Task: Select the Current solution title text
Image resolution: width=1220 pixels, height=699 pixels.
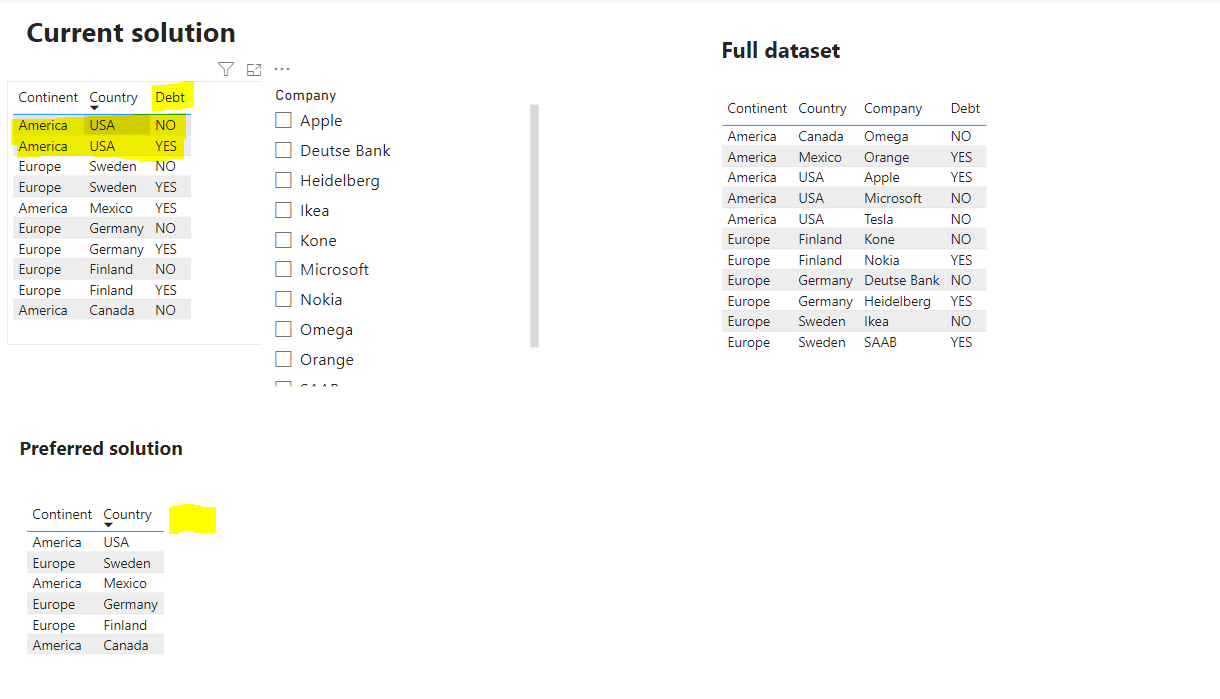Action: [x=131, y=33]
